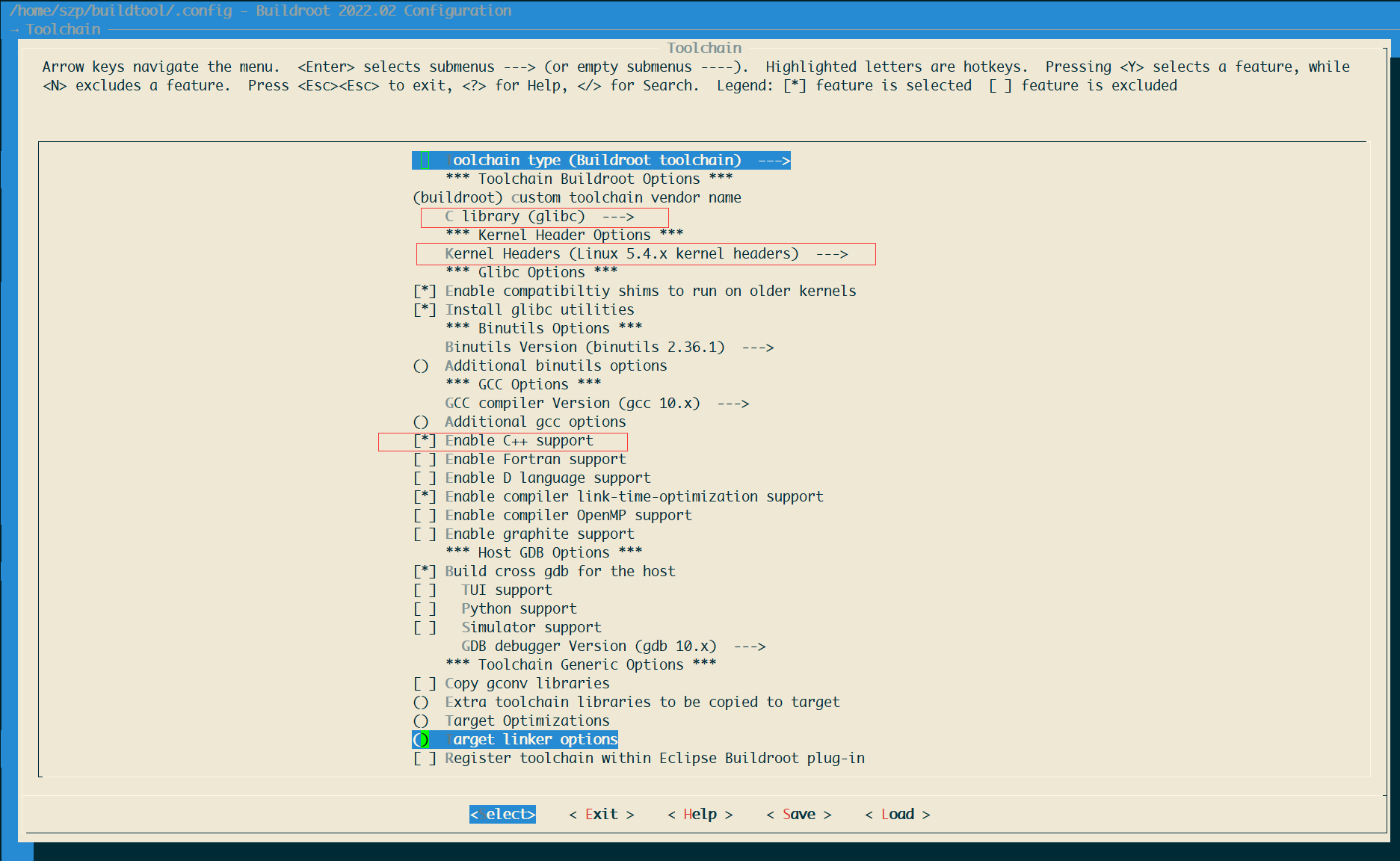Click the Toolchain breadcrumb in header

63,29
